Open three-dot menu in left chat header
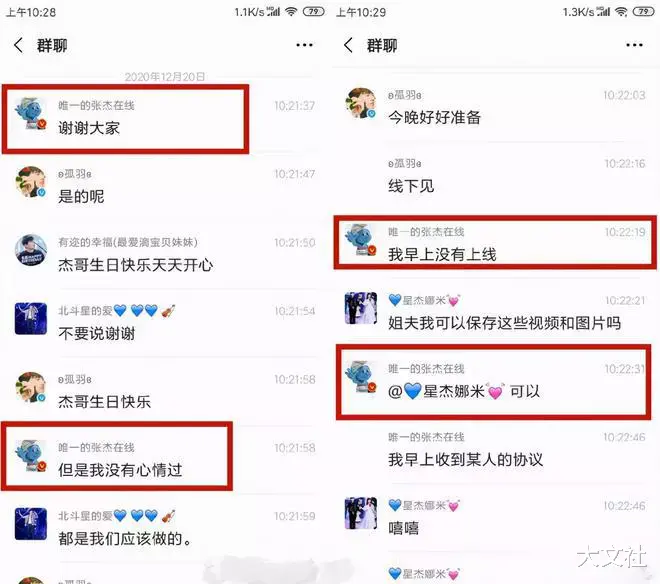The image size is (660, 584). coord(304,45)
